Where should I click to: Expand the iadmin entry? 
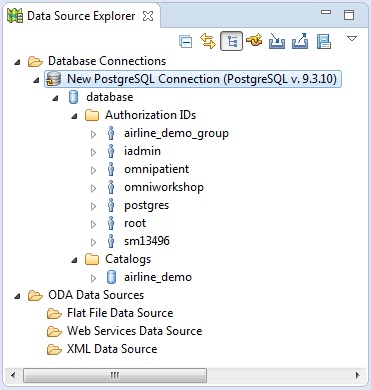pyautogui.click(x=94, y=152)
